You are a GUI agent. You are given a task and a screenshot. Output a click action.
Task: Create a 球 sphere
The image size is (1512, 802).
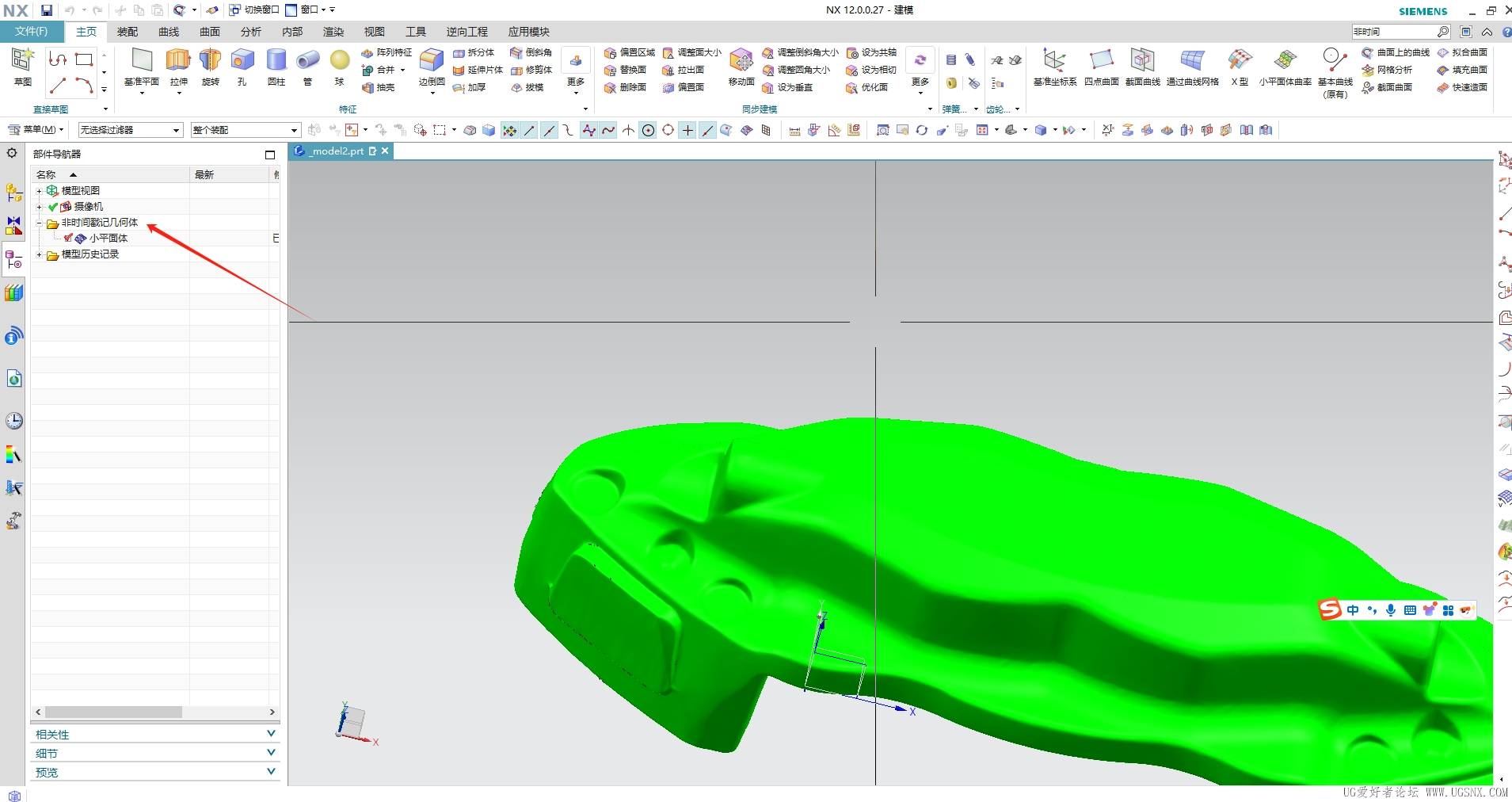[340, 68]
